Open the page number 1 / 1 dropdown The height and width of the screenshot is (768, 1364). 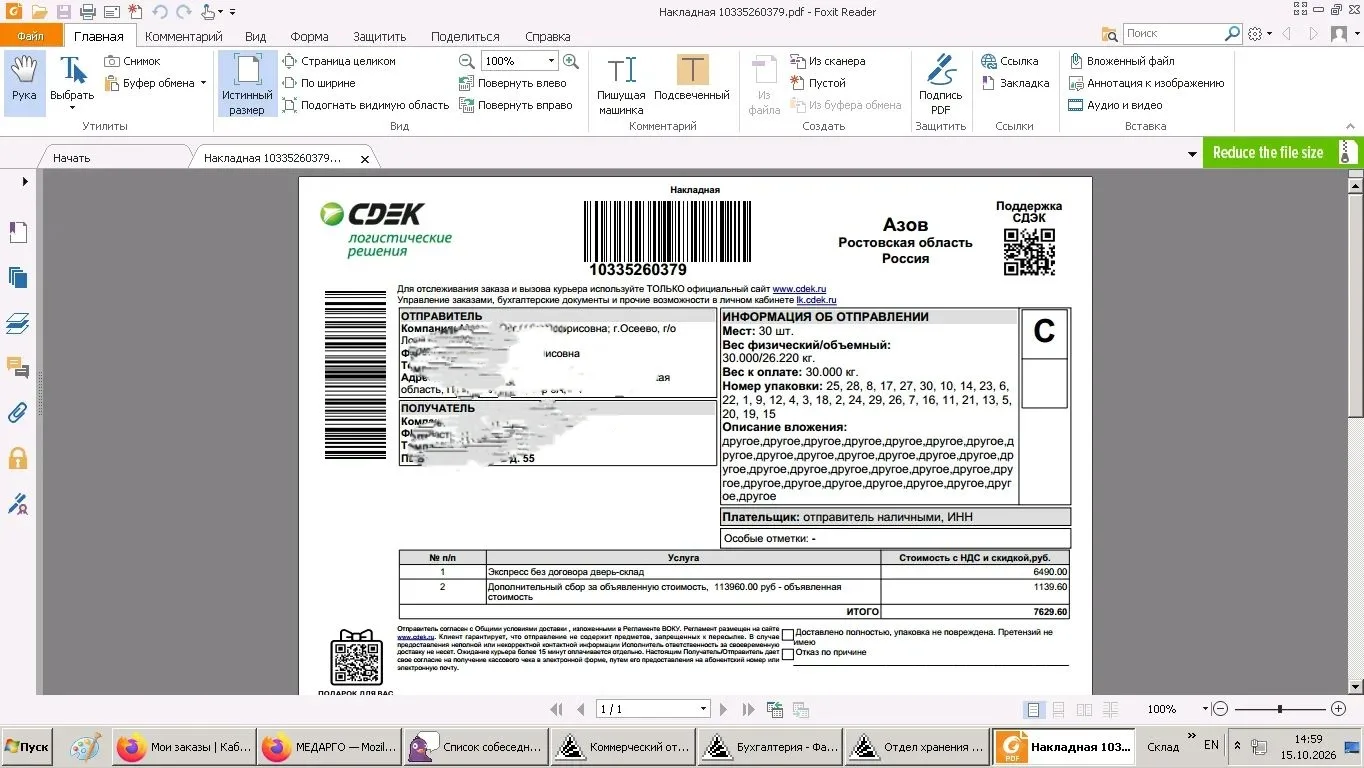[703, 709]
